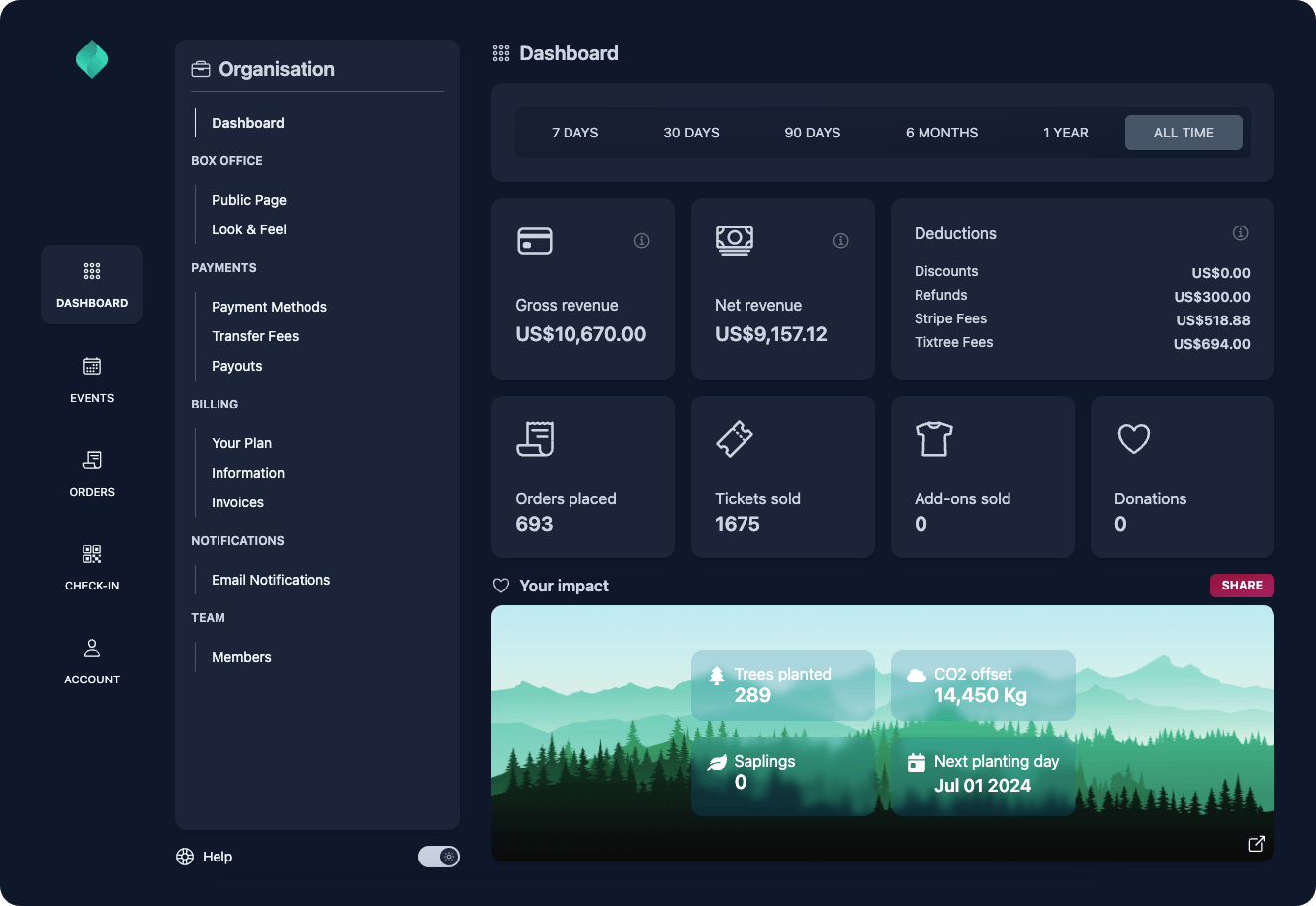Click the Gross revenue info icon
Viewport: 1316px width, 906px height.
(x=642, y=241)
